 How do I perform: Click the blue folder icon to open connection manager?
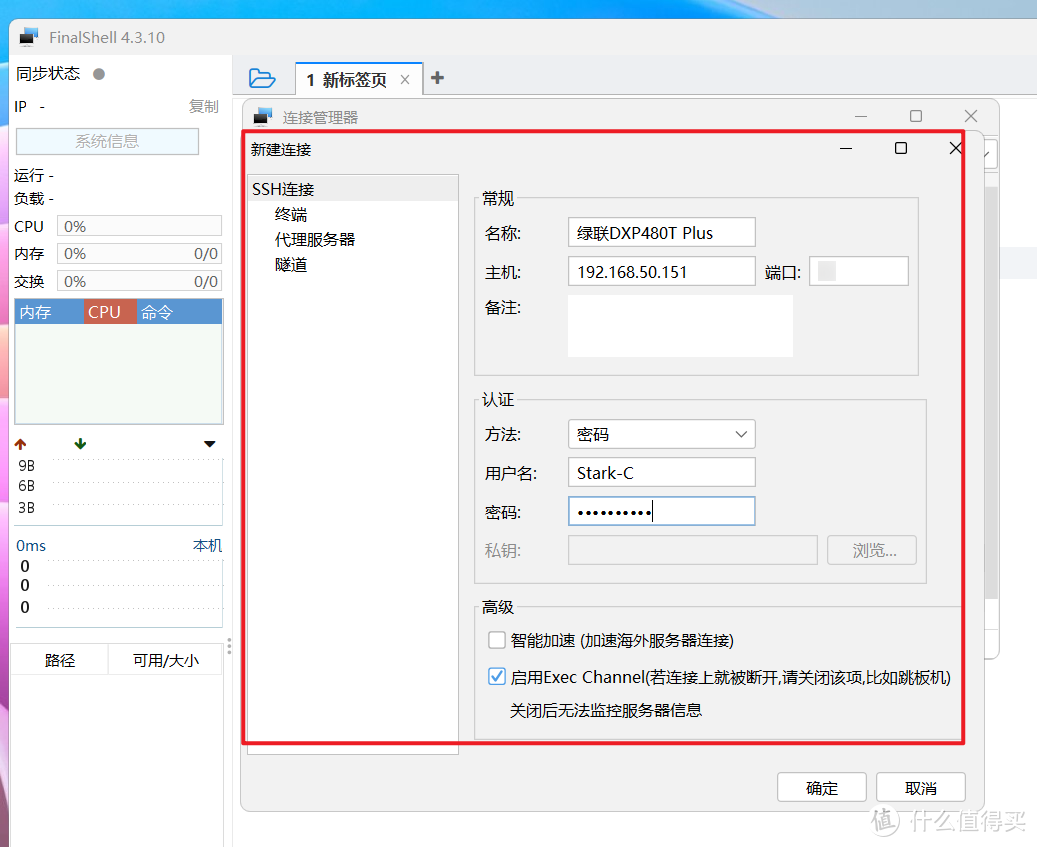[261, 77]
